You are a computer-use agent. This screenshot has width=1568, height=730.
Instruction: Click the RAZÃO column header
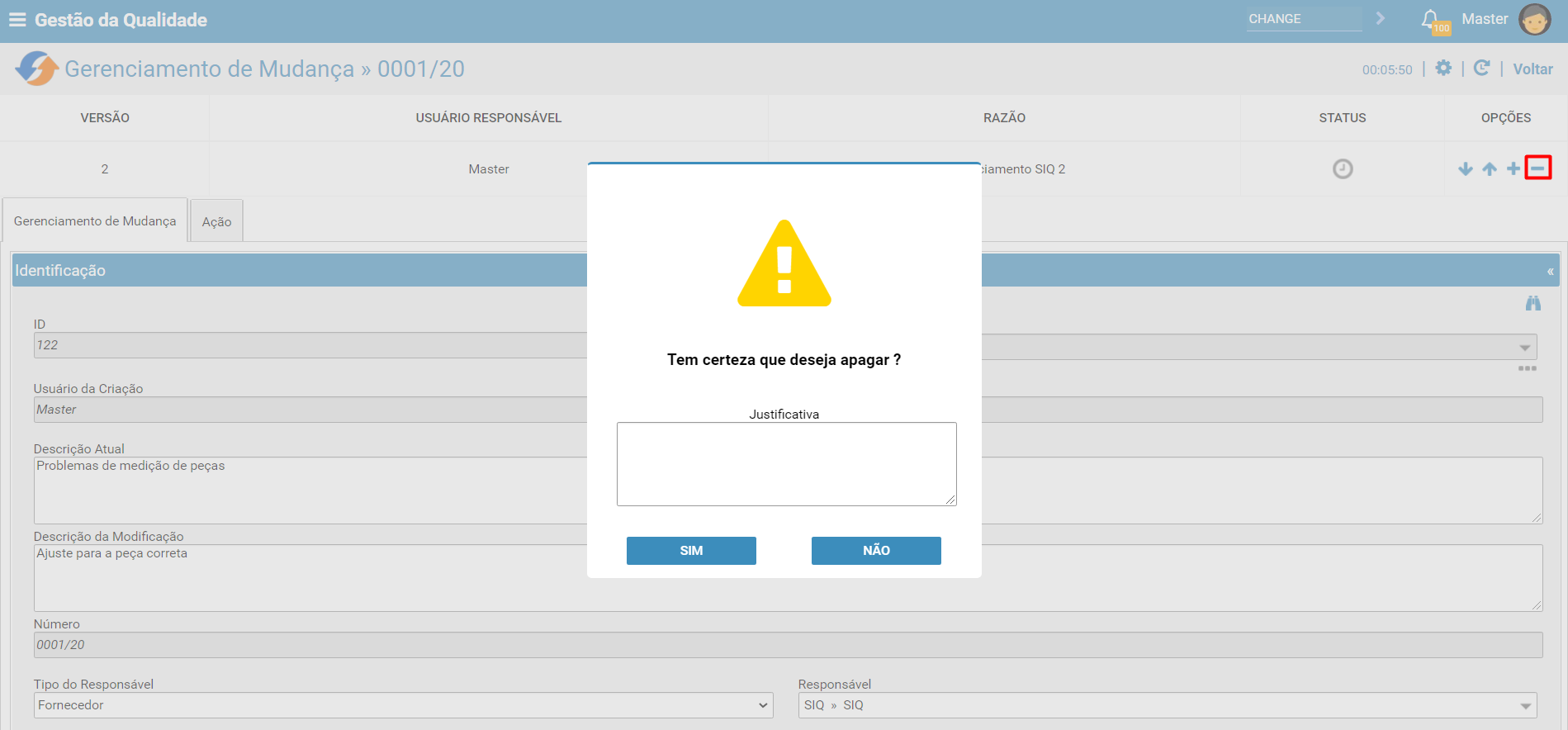tap(1004, 118)
